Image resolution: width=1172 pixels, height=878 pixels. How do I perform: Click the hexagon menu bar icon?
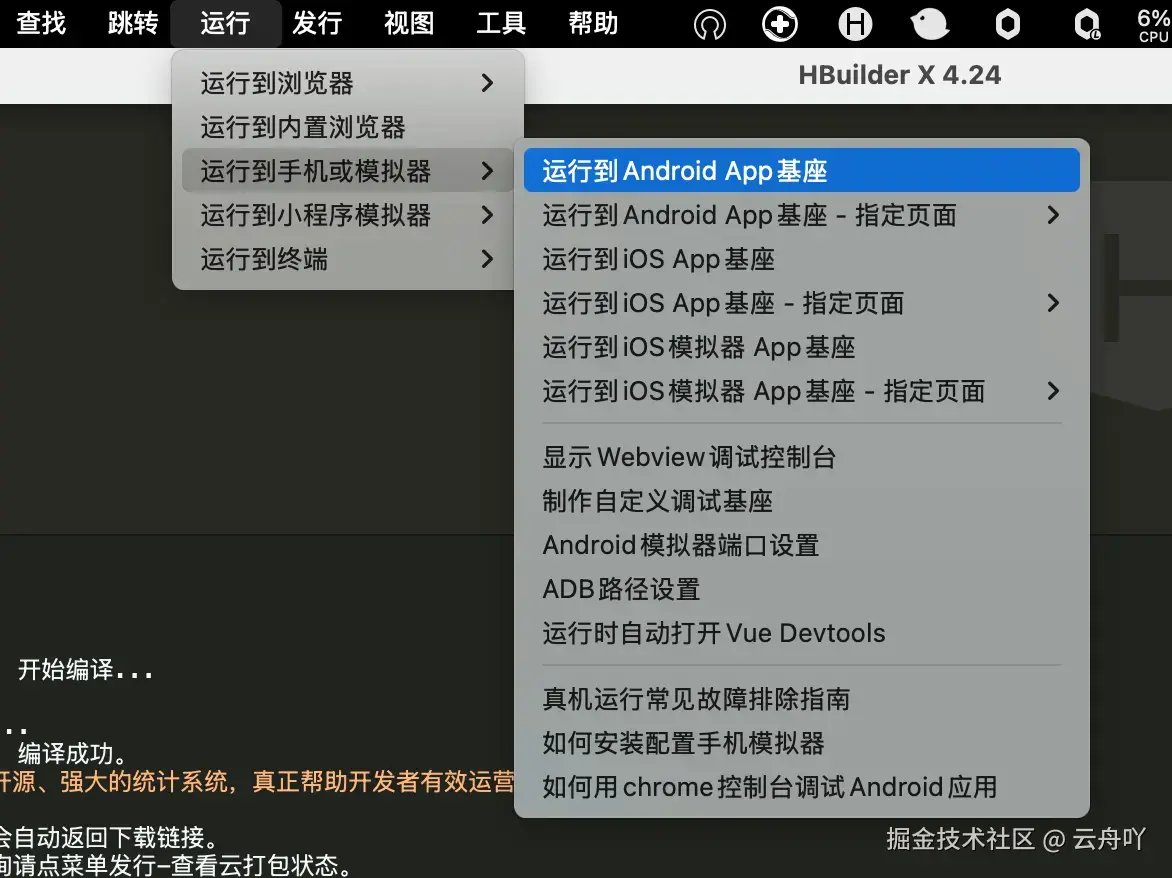[x=1008, y=25]
